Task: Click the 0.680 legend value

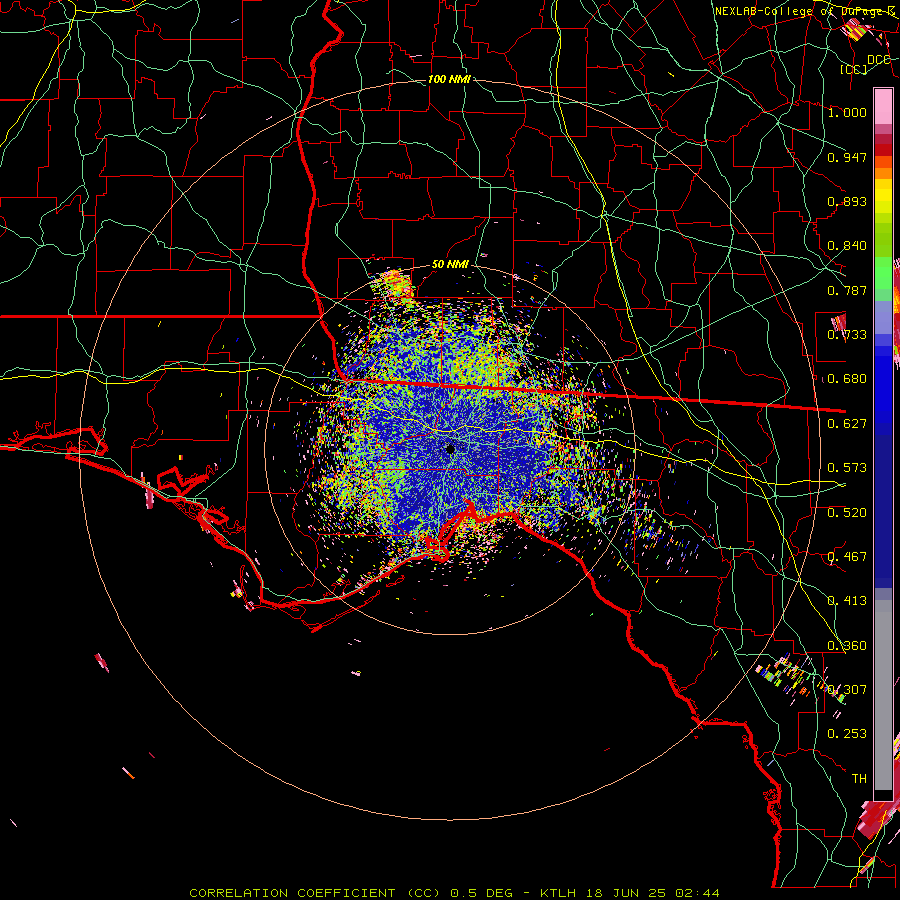Action: [x=847, y=379]
